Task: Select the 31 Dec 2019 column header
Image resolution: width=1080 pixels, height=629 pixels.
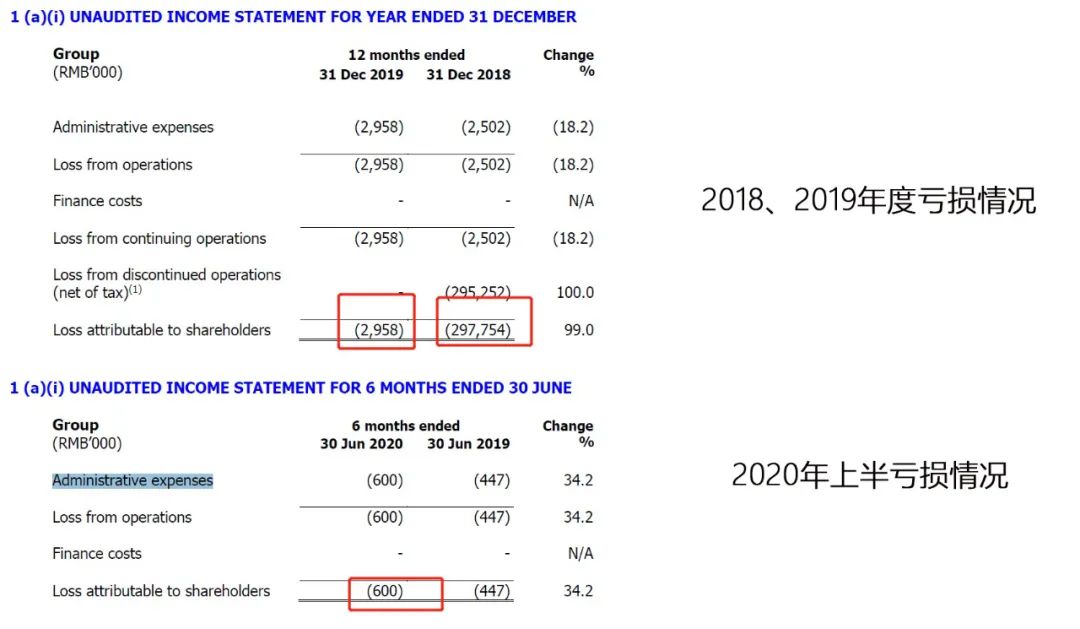Action: tap(362, 74)
